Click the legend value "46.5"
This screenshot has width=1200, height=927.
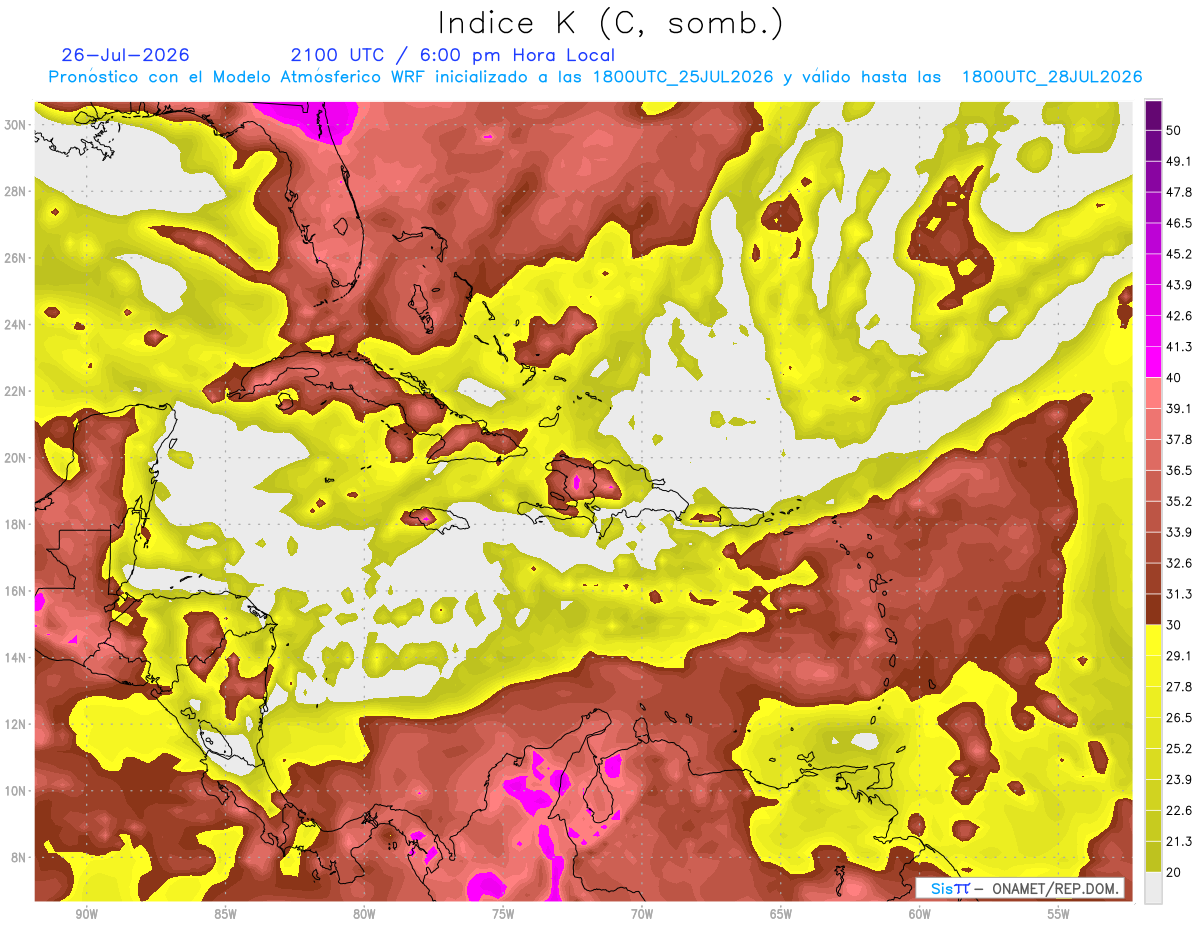click(x=1179, y=222)
